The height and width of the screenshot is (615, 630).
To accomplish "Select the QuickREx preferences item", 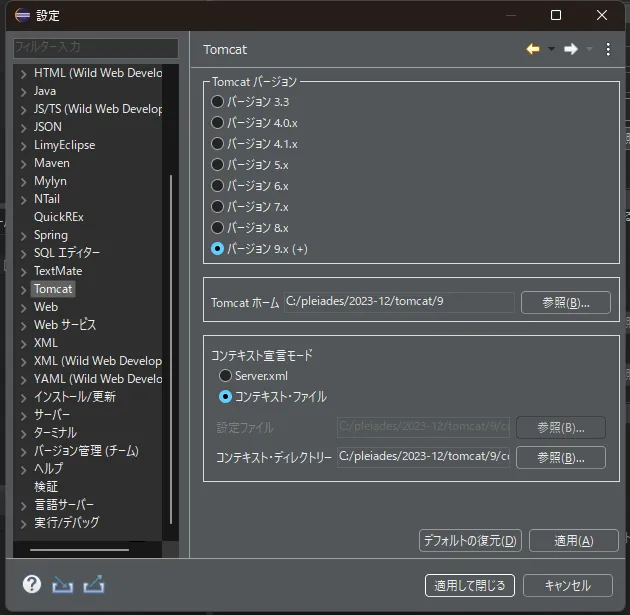I will pyautogui.click(x=59, y=217).
